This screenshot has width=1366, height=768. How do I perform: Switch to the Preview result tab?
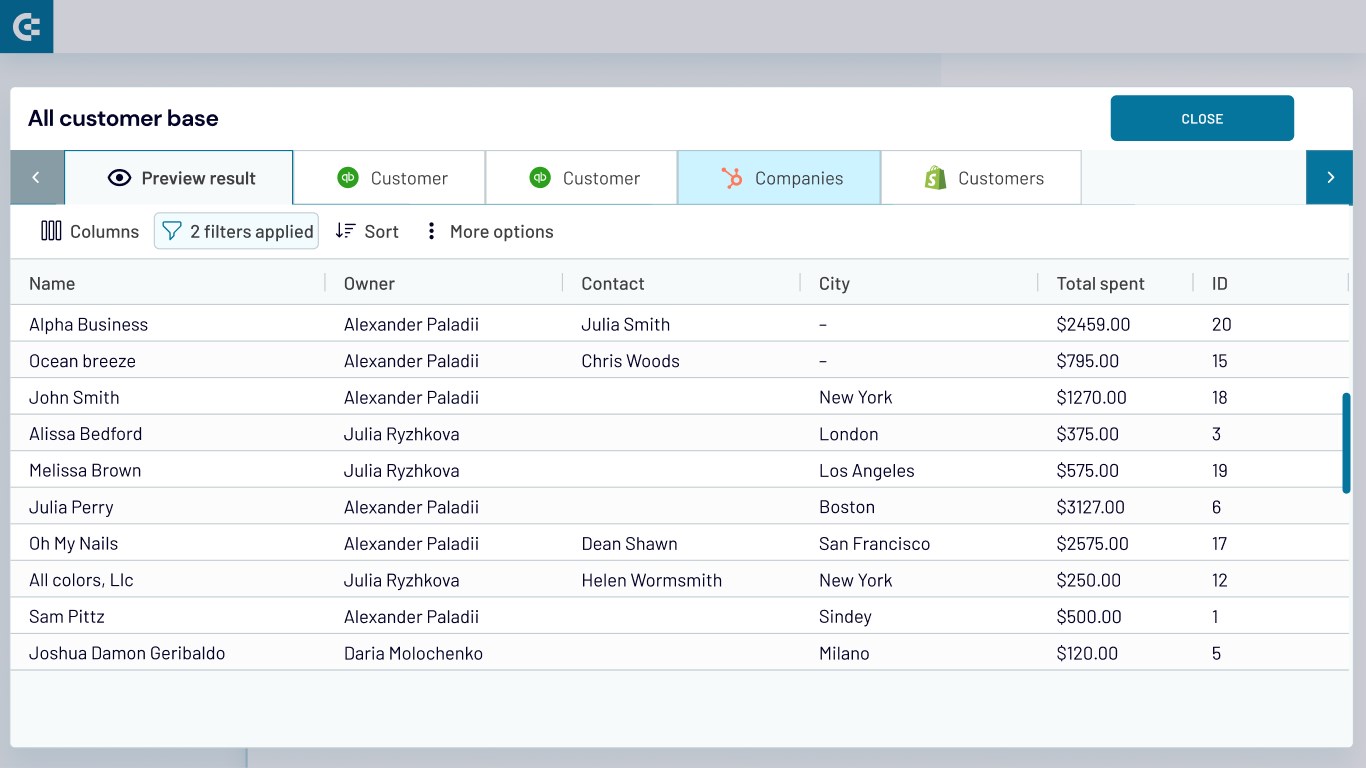pyautogui.click(x=180, y=178)
